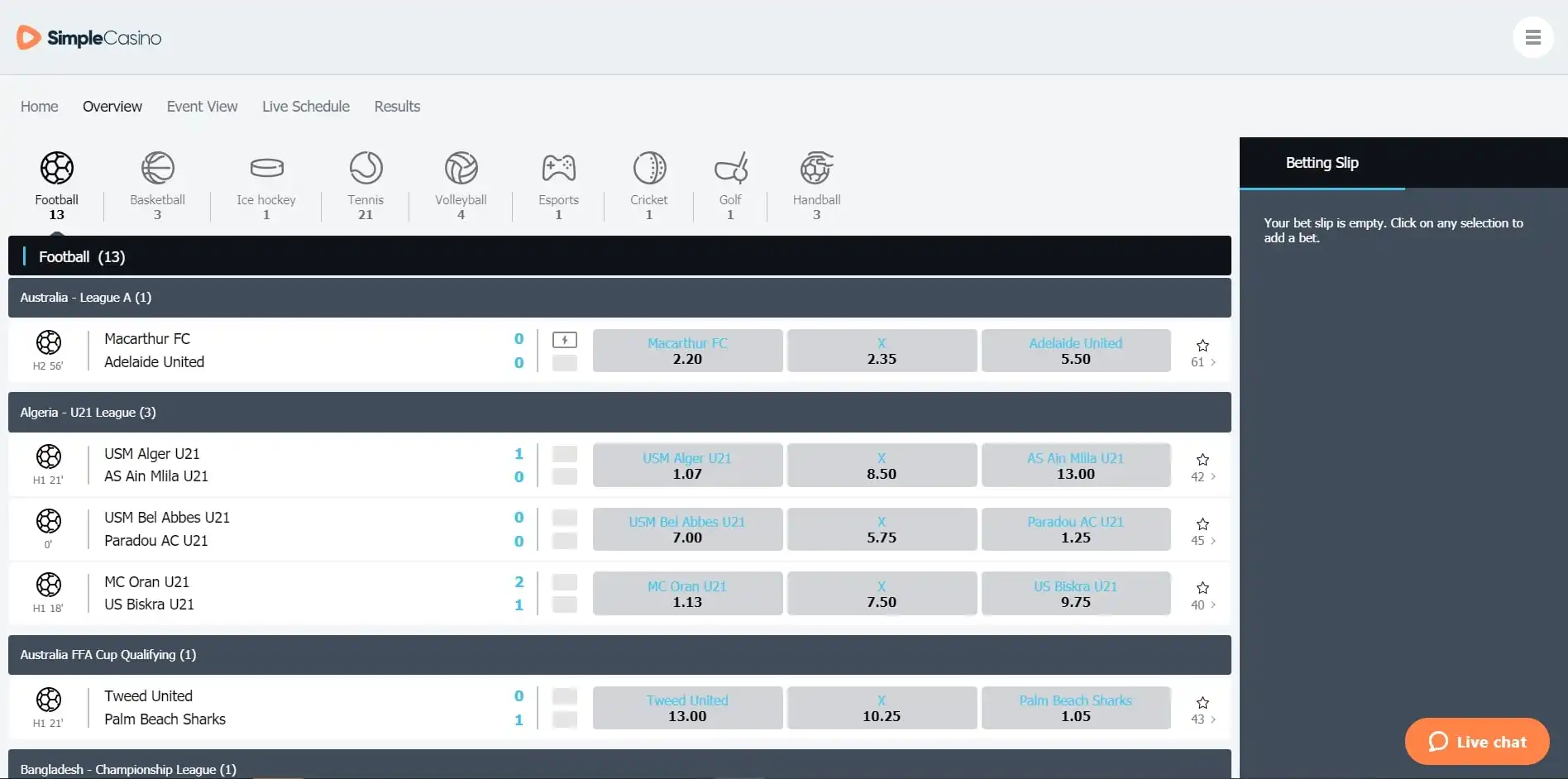Start a Live chat session
The height and width of the screenshot is (779, 1568).
[1476, 742]
